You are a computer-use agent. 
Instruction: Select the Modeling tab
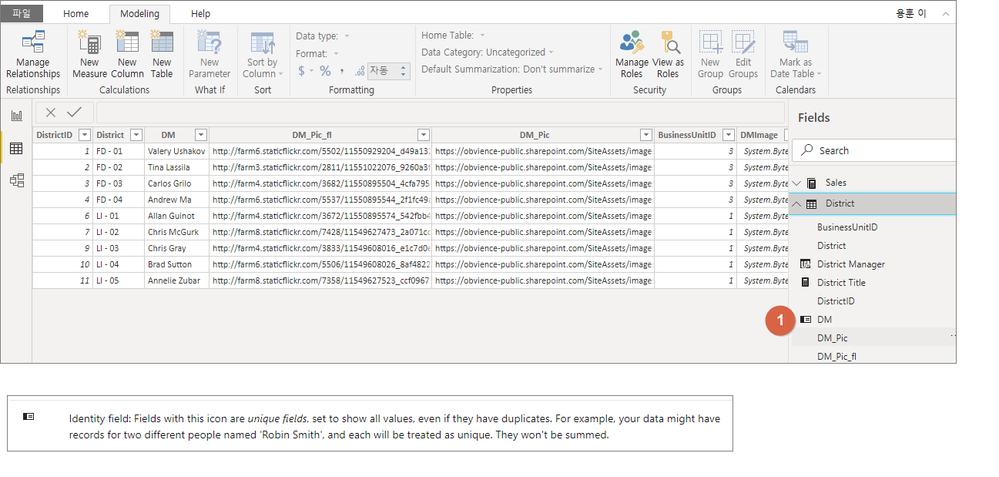pyautogui.click(x=140, y=13)
